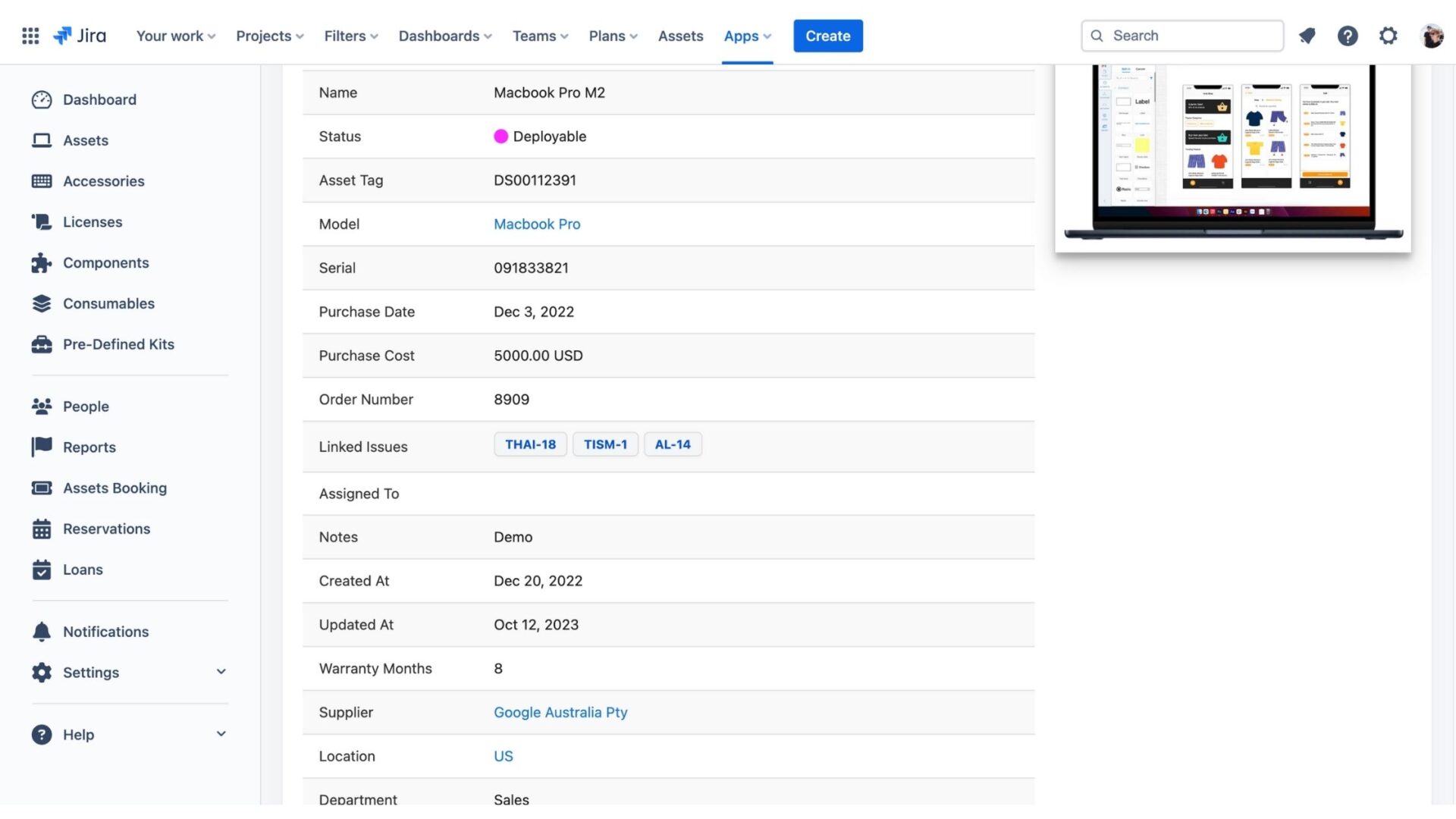Click the Accessories keyboard icon
Viewport: 1456px width, 819px height.
tap(42, 181)
